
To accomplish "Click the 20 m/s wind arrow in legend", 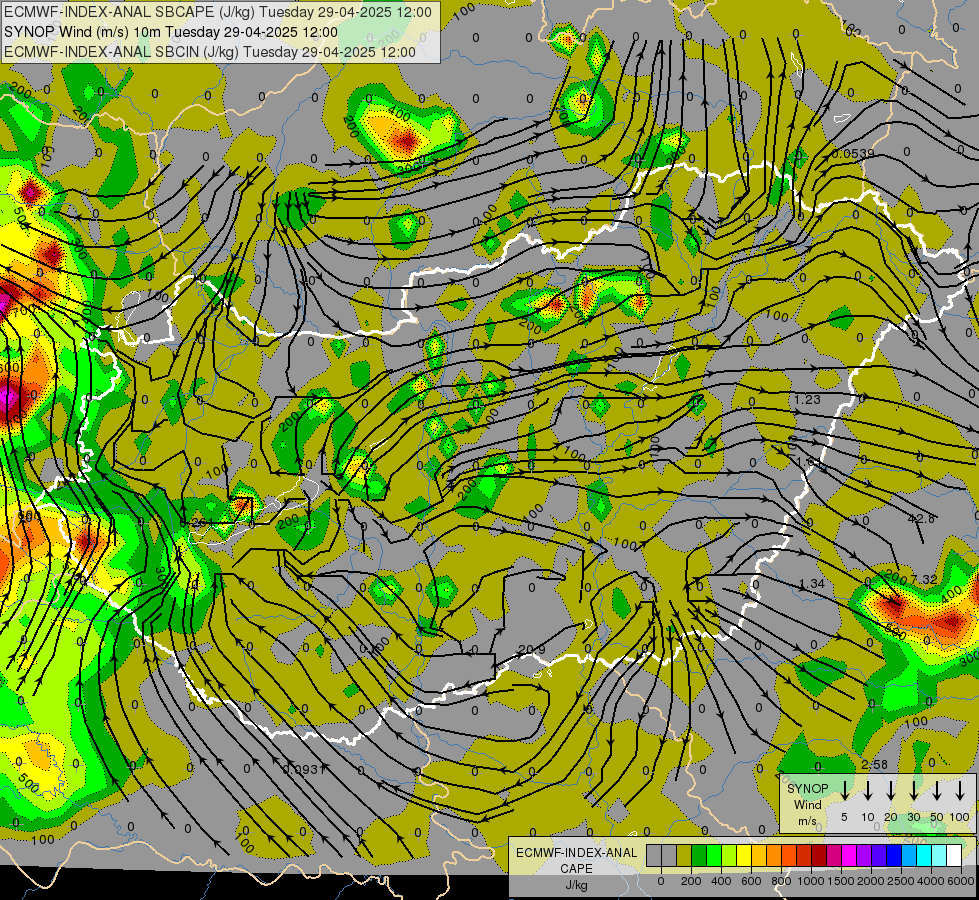I will click(x=891, y=791).
